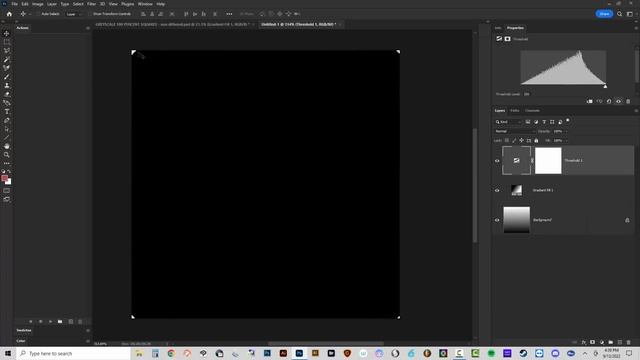Select the mask icon in Properties panel

point(507,39)
